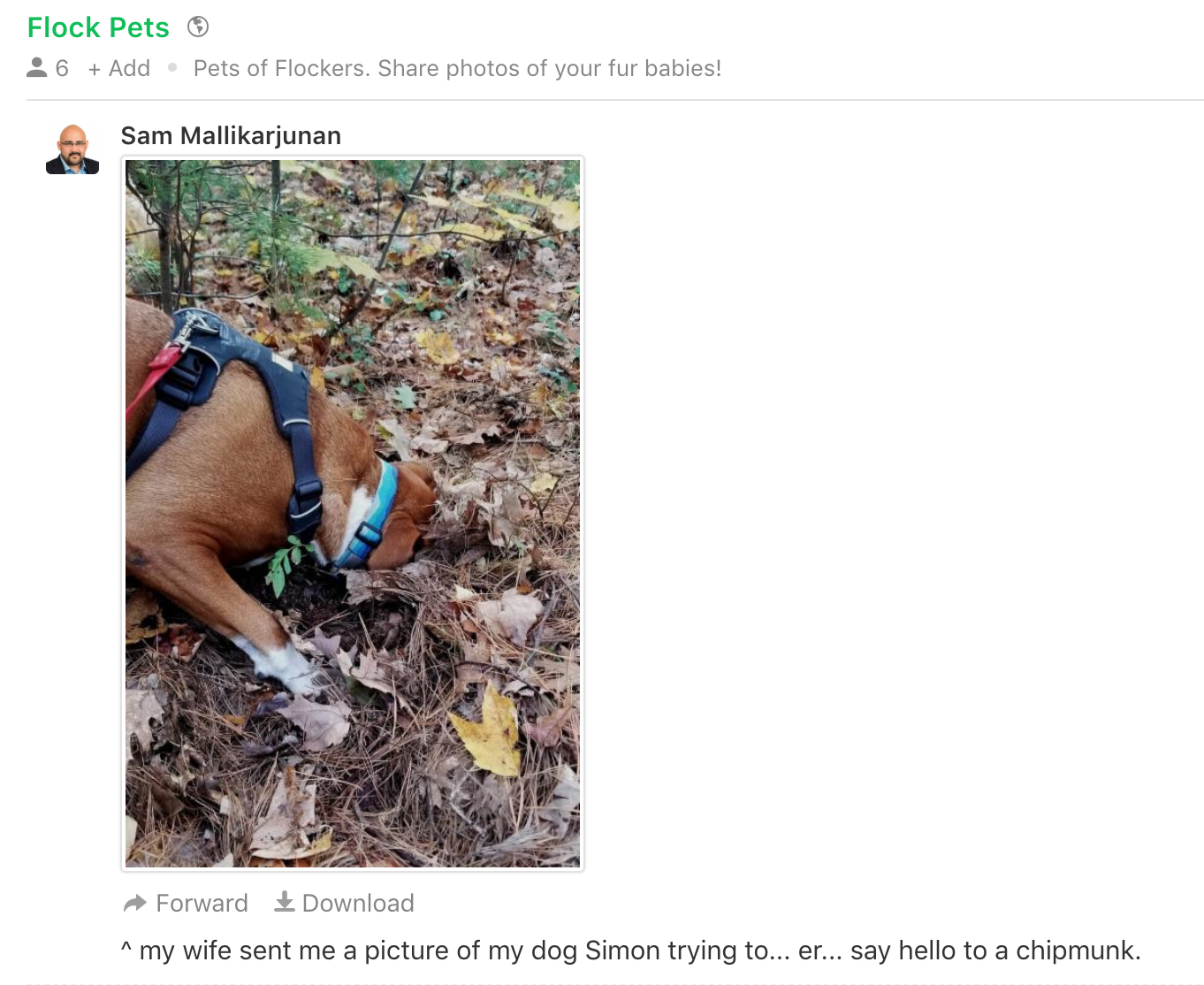Click the yellow leaf in the photo
The width and height of the screenshot is (1204, 985).
[x=488, y=729]
